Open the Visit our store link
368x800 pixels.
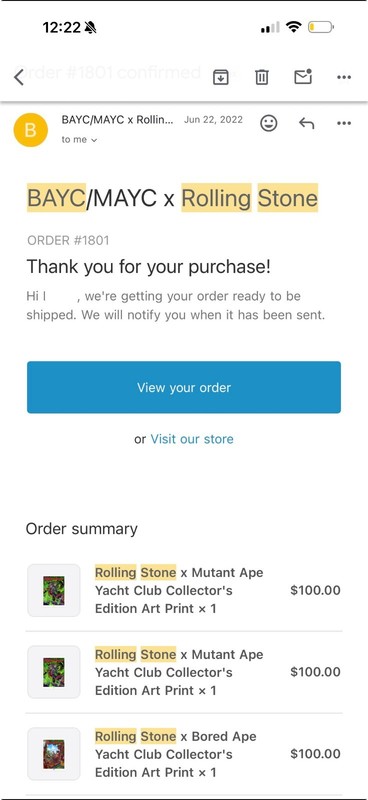pos(192,439)
